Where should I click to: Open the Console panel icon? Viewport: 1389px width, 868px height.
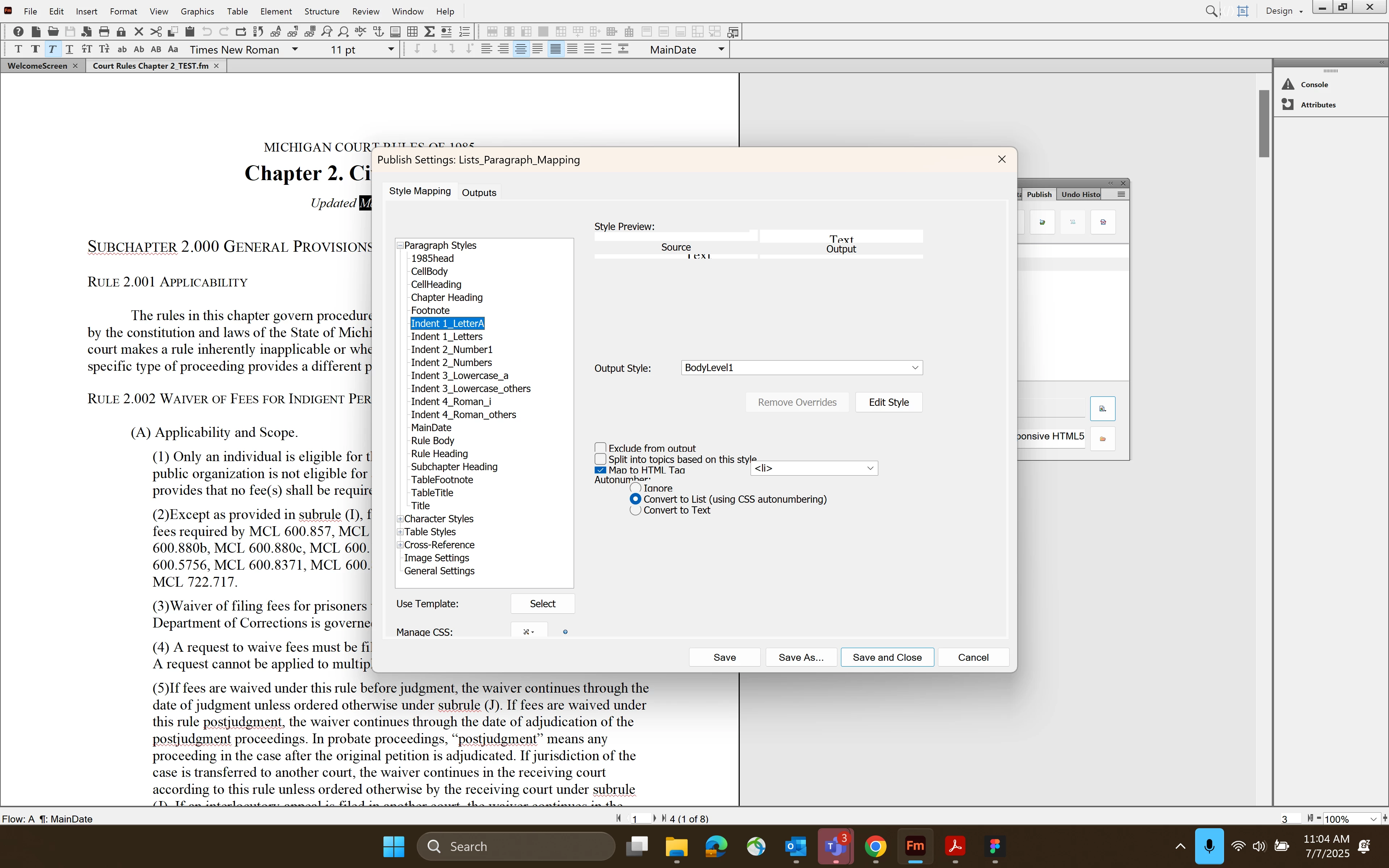(x=1288, y=84)
